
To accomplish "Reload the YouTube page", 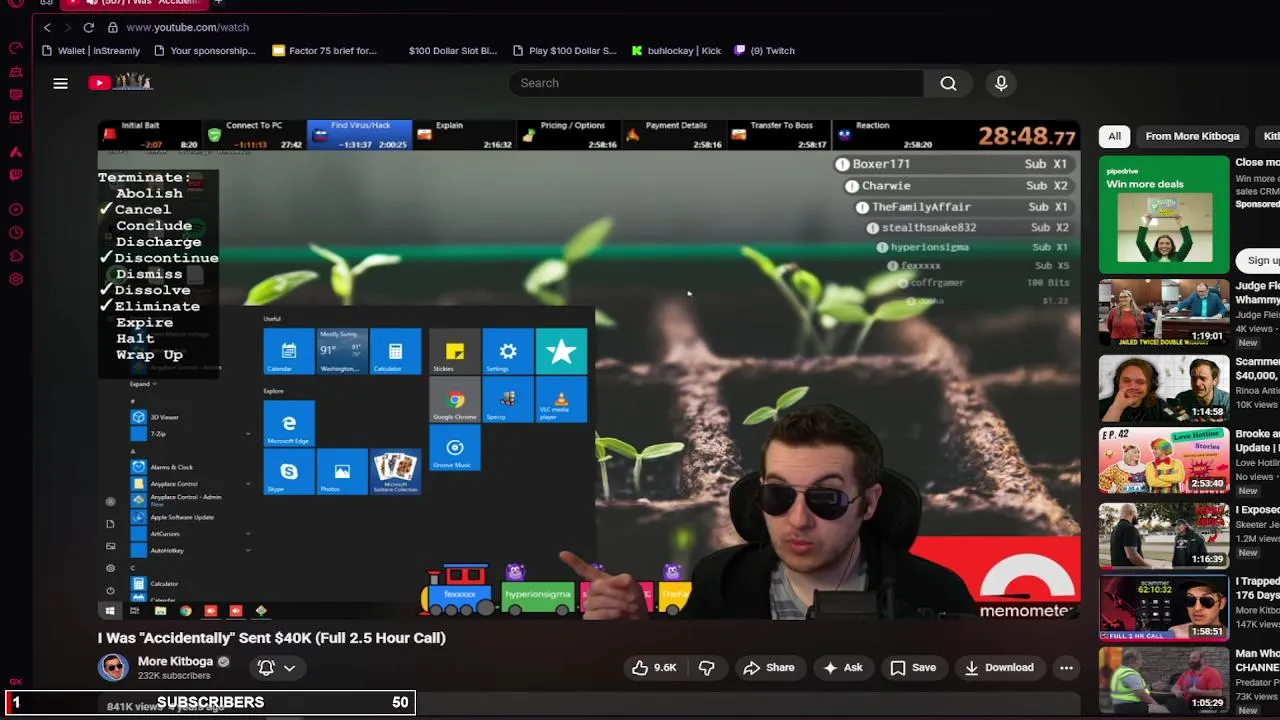I will (89, 27).
